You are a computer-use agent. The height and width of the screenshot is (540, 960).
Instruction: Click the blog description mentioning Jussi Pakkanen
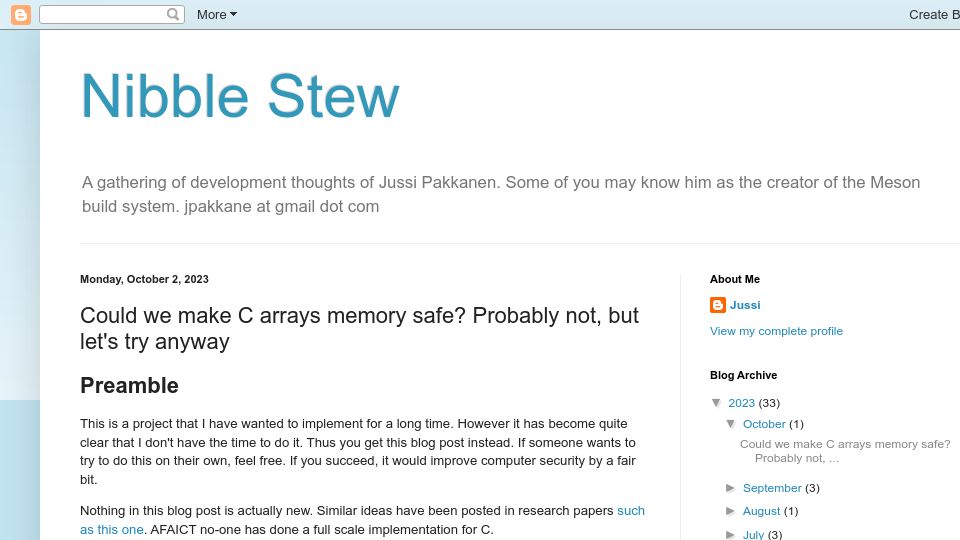pos(501,194)
